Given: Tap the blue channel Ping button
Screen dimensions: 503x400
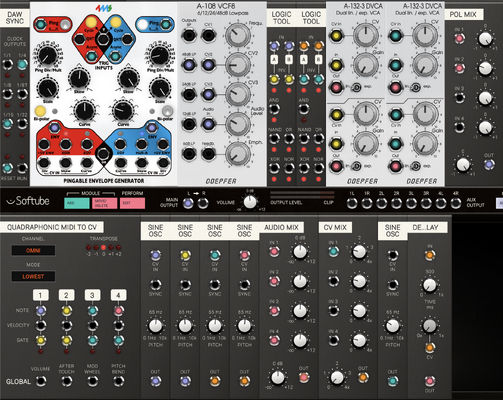Looking at the screenshot, I should [142, 24].
